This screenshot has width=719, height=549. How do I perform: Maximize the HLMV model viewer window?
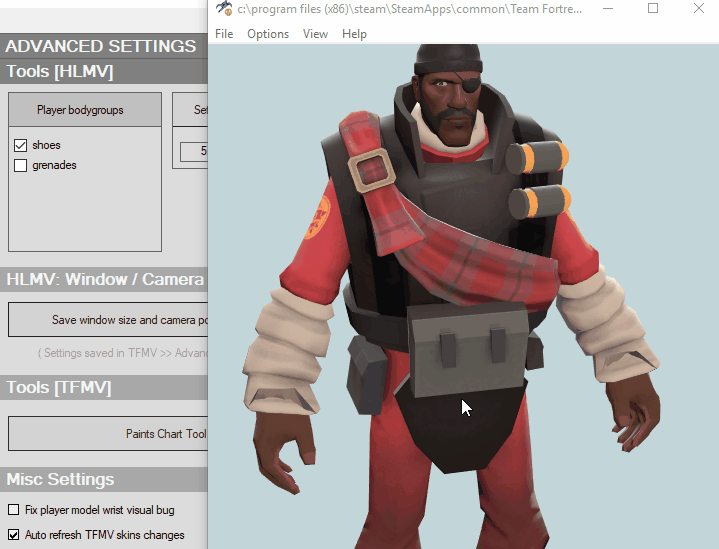tap(653, 8)
